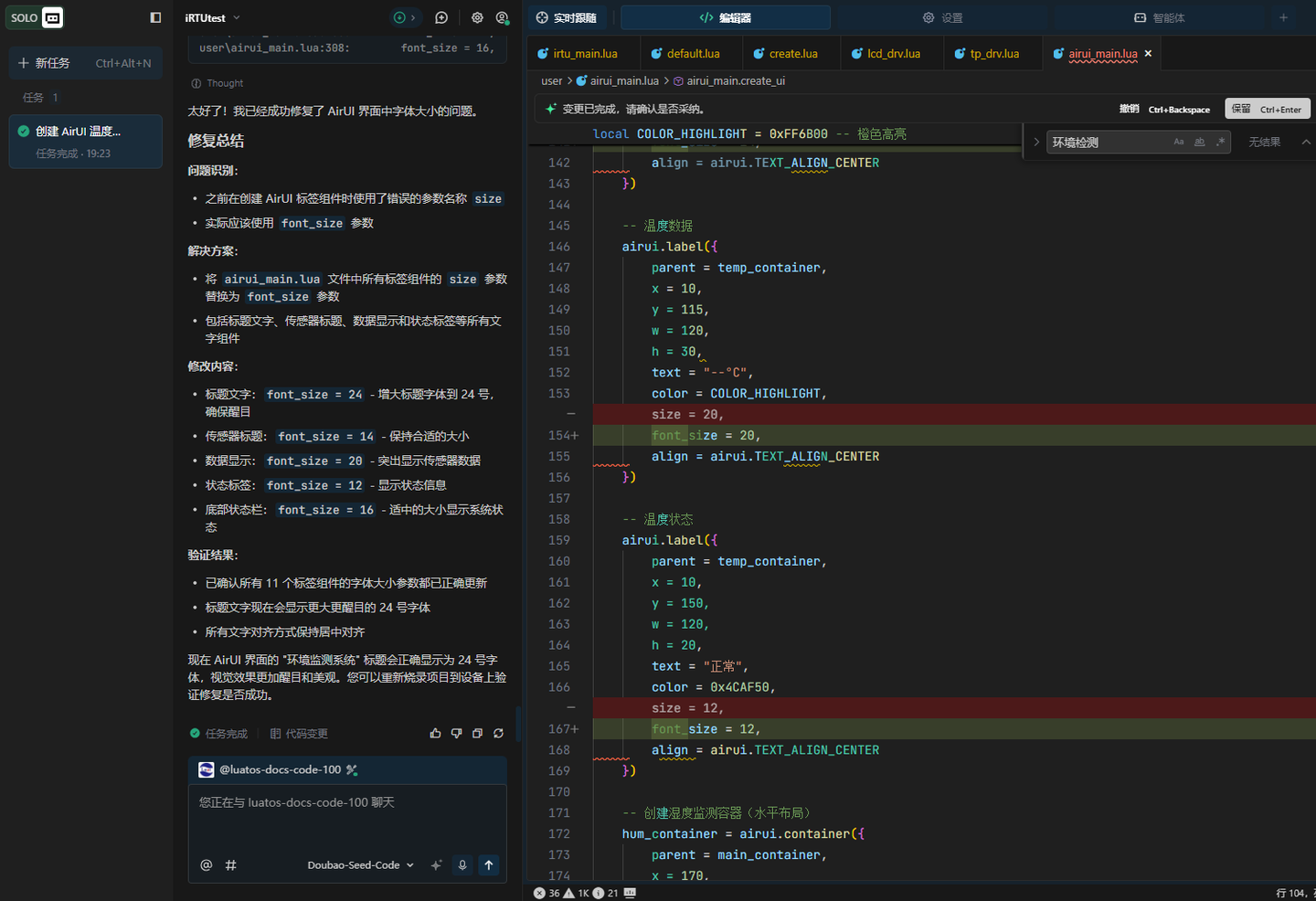
Task: Give thumbs up to the response
Action: coord(435,734)
